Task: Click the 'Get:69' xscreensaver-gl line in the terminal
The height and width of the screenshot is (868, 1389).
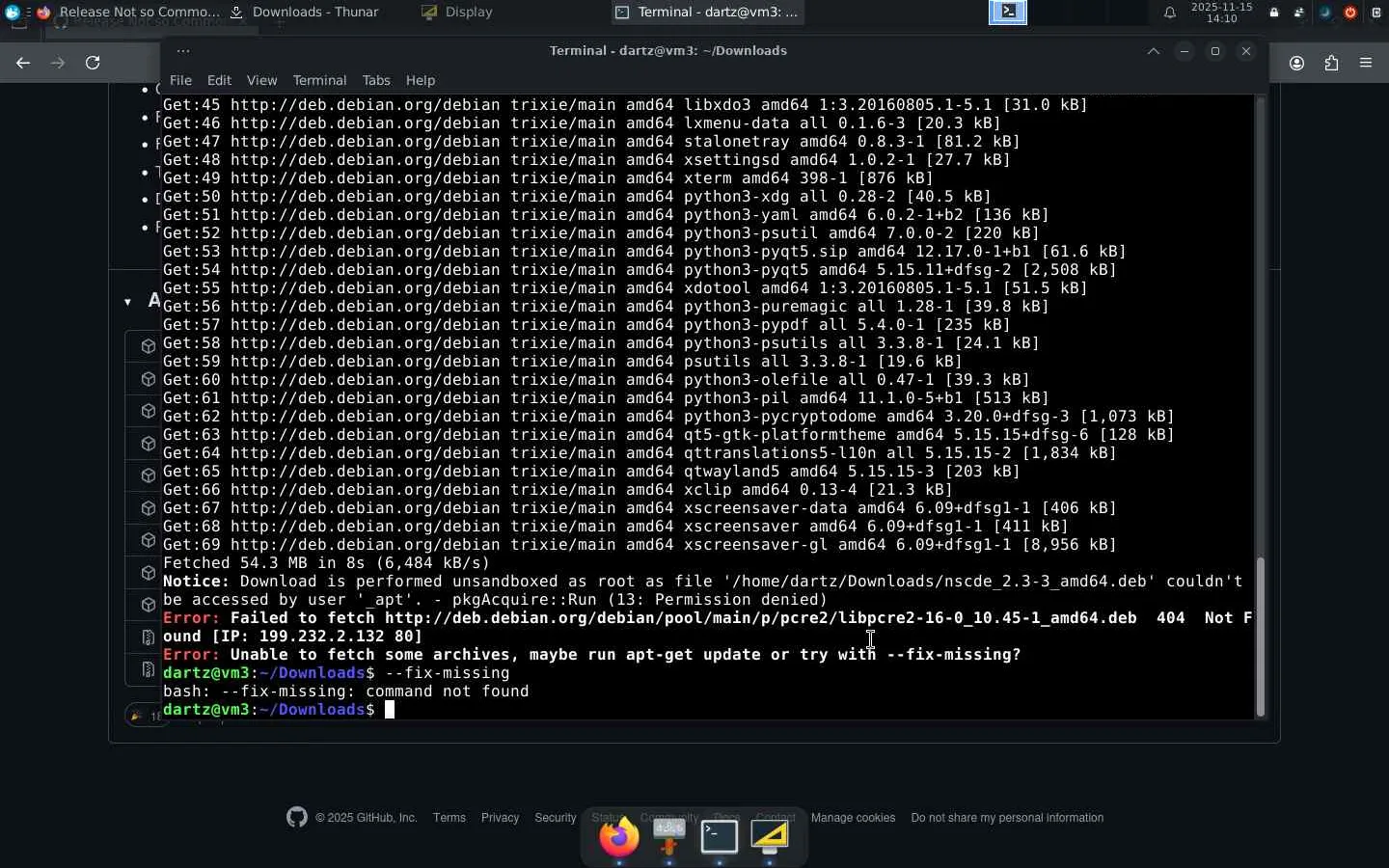Action: coord(640,545)
